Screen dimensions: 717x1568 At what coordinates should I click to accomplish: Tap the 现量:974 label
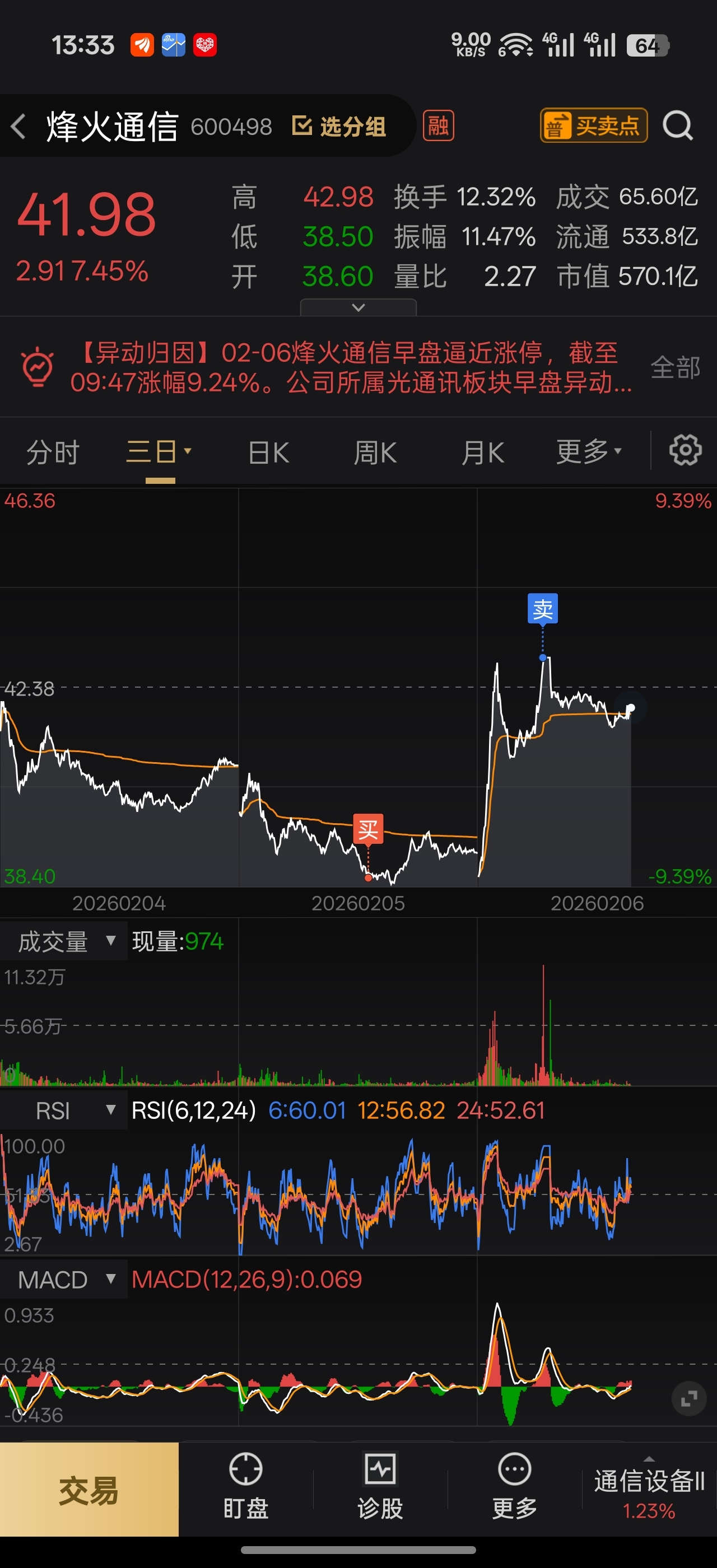click(x=178, y=941)
